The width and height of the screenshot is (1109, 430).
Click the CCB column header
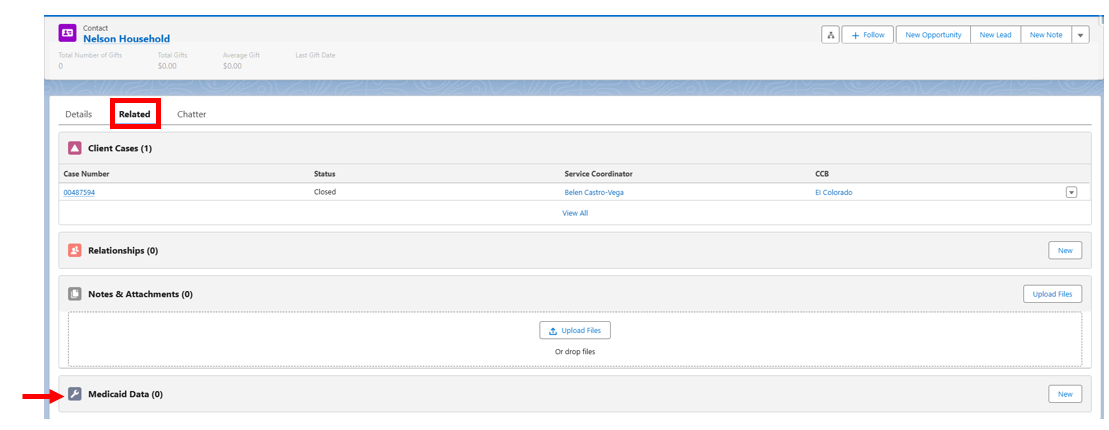tap(823, 173)
